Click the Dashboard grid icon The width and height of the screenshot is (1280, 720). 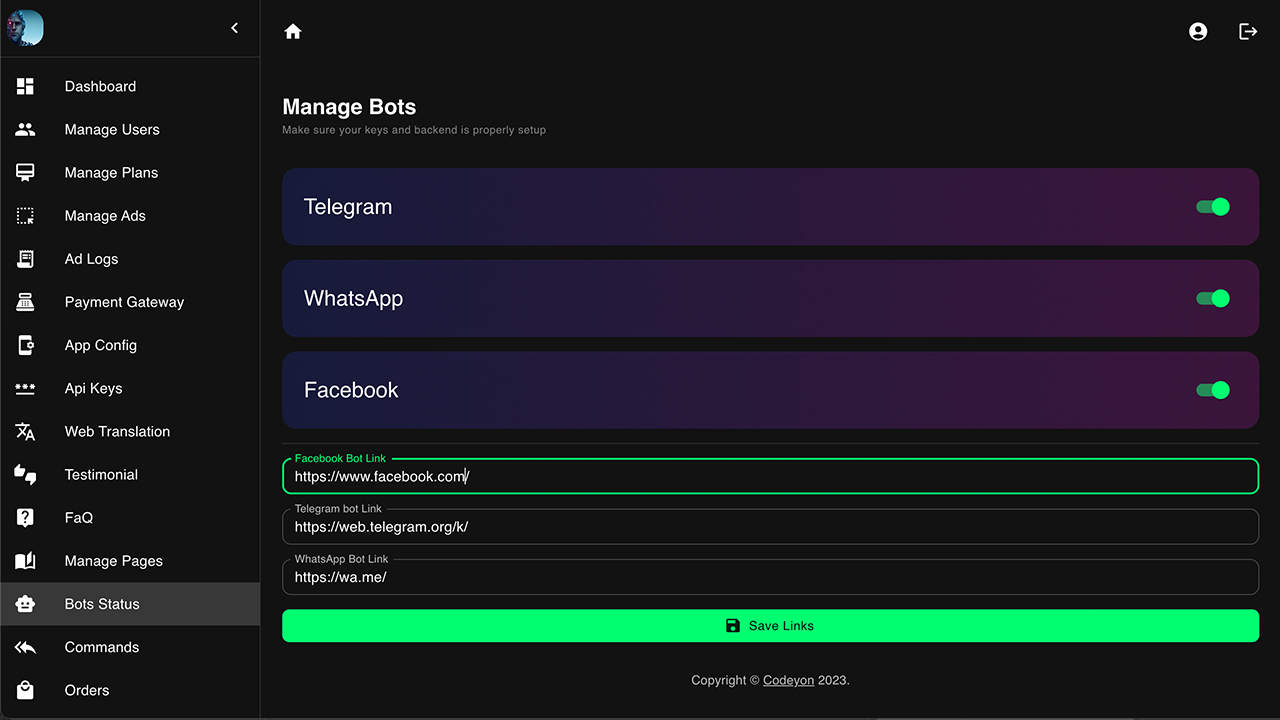tap(25, 86)
